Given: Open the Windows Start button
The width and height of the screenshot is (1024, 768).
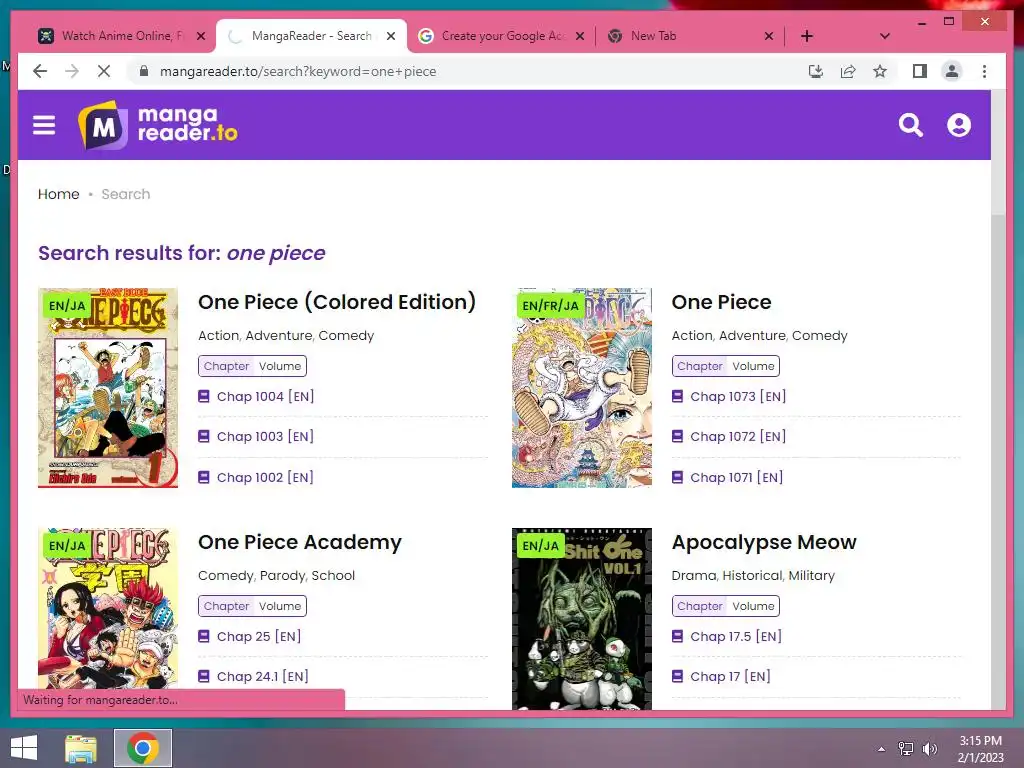Looking at the screenshot, I should coord(24,748).
